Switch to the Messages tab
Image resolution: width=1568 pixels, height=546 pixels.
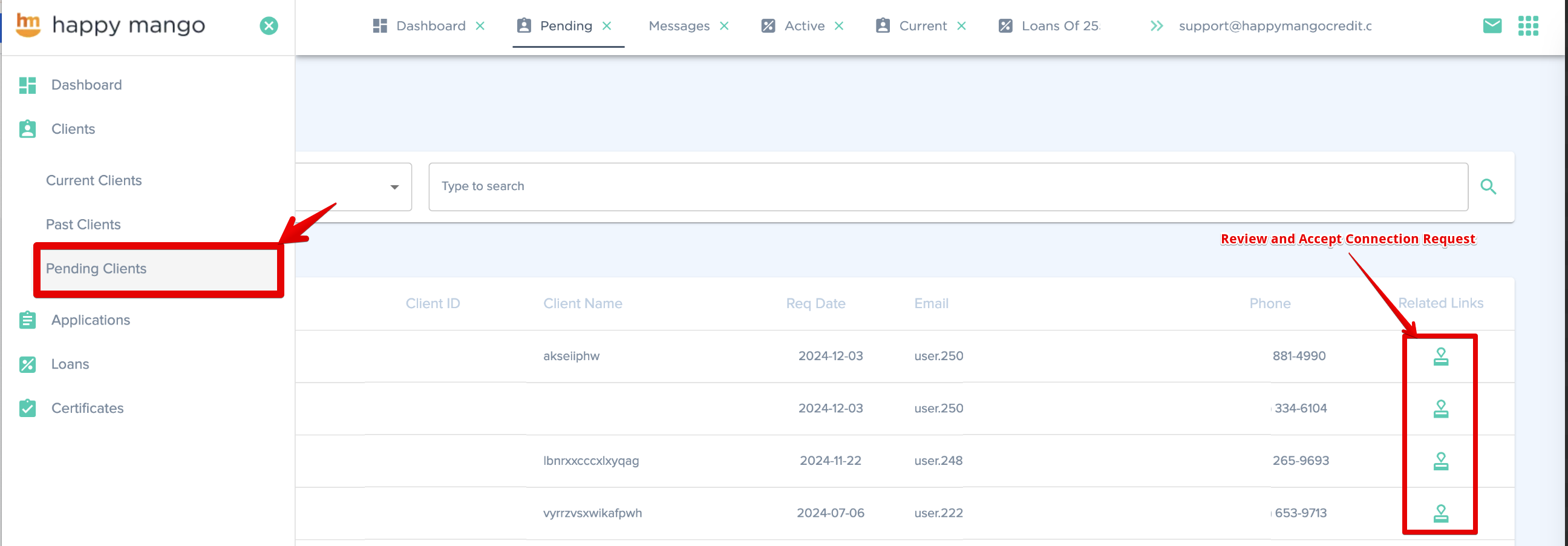679,25
